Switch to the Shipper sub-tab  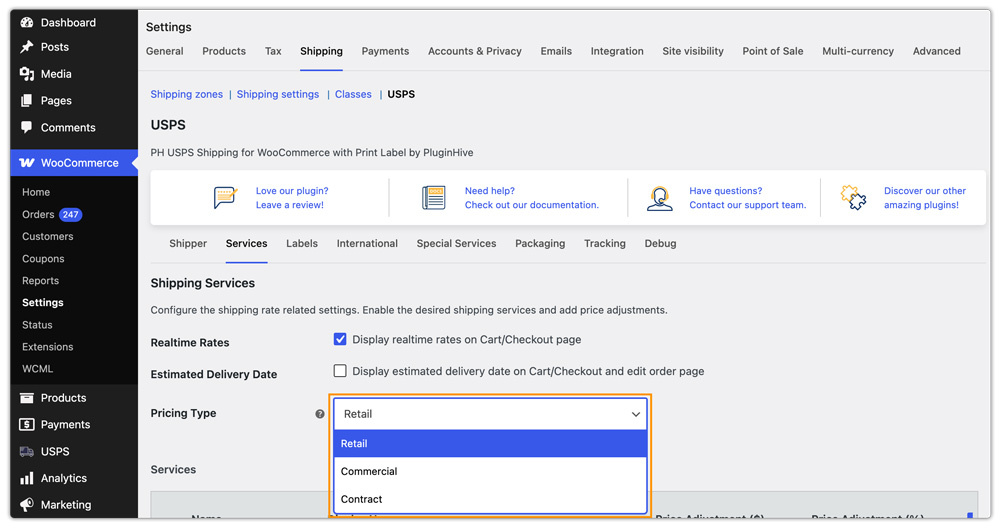point(188,244)
